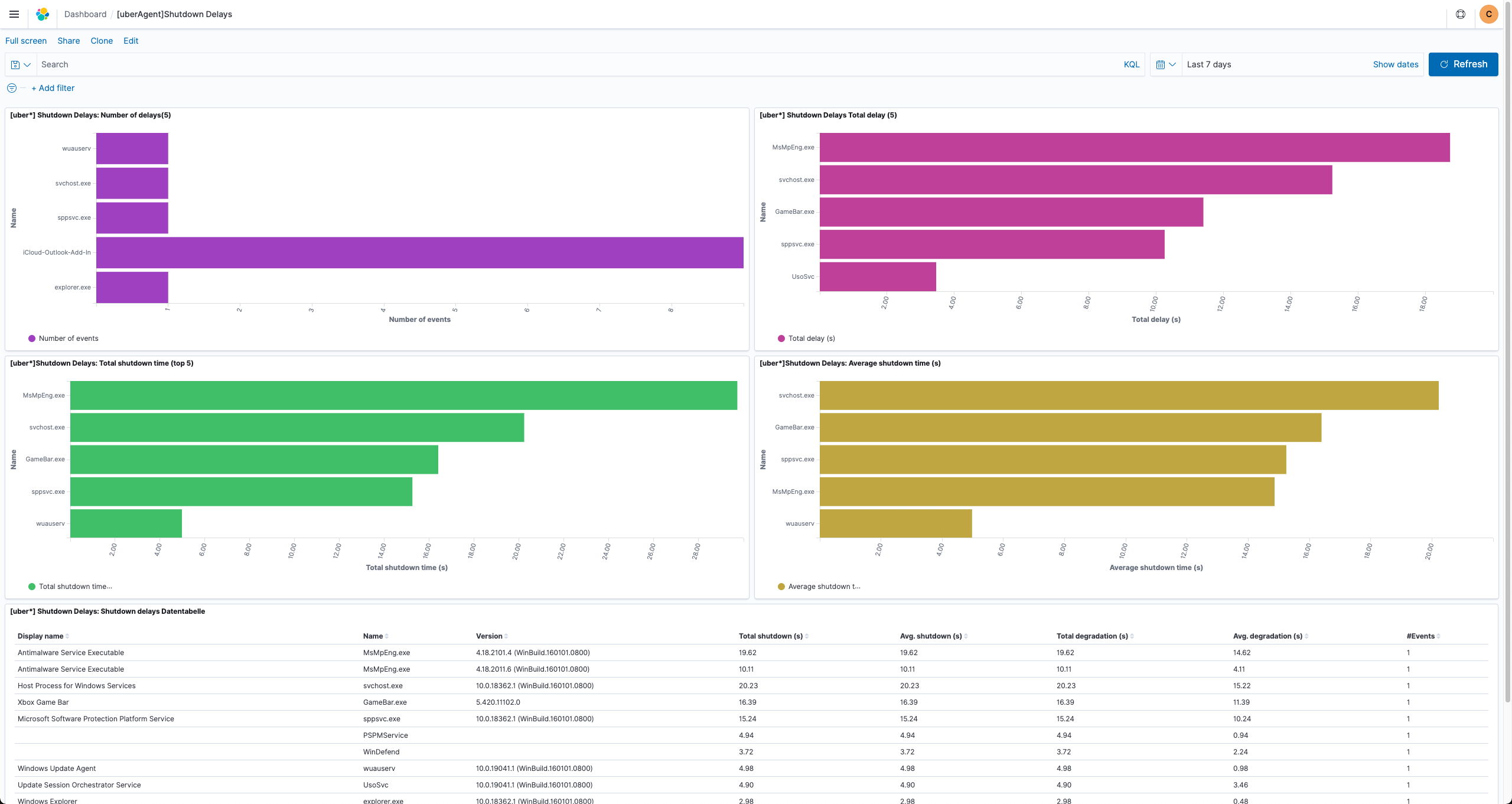Click the Average shutdown time color swatch
1512x804 pixels.
coord(781,587)
